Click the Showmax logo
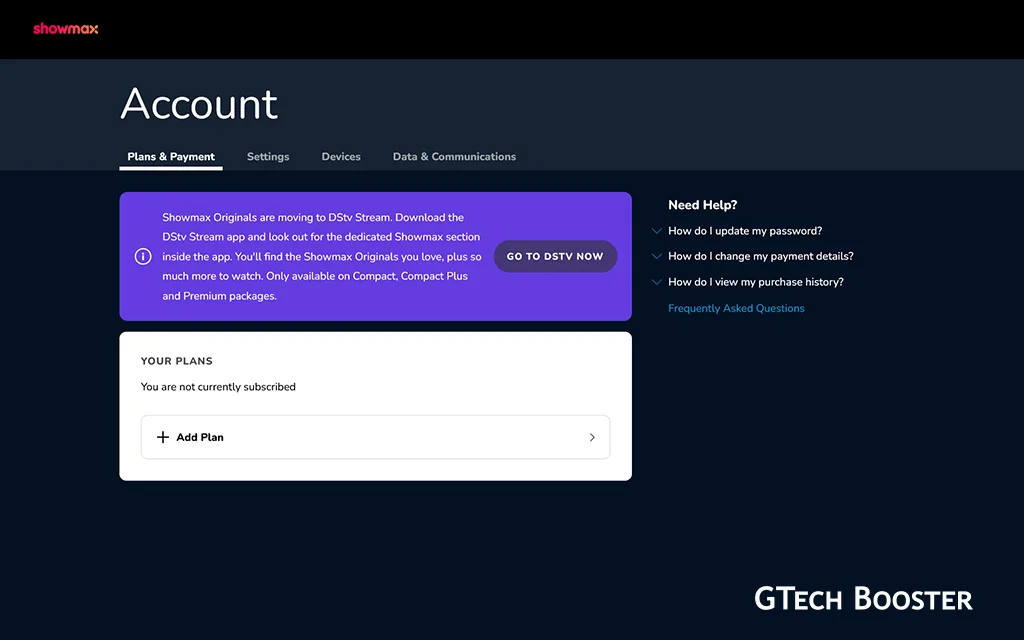The width and height of the screenshot is (1024, 640). pyautogui.click(x=65, y=29)
